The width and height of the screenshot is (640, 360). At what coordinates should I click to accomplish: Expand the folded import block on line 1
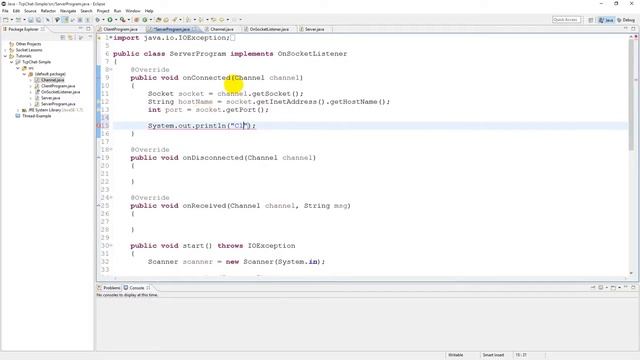(111, 38)
